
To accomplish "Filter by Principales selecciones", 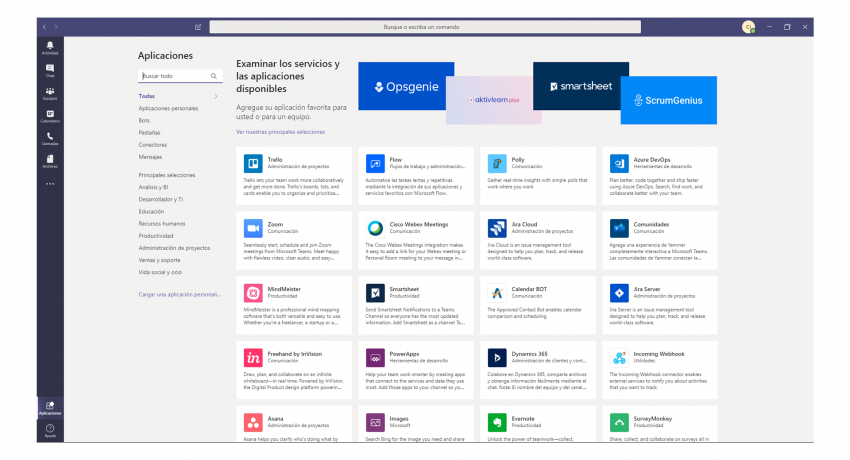I will point(167,175).
